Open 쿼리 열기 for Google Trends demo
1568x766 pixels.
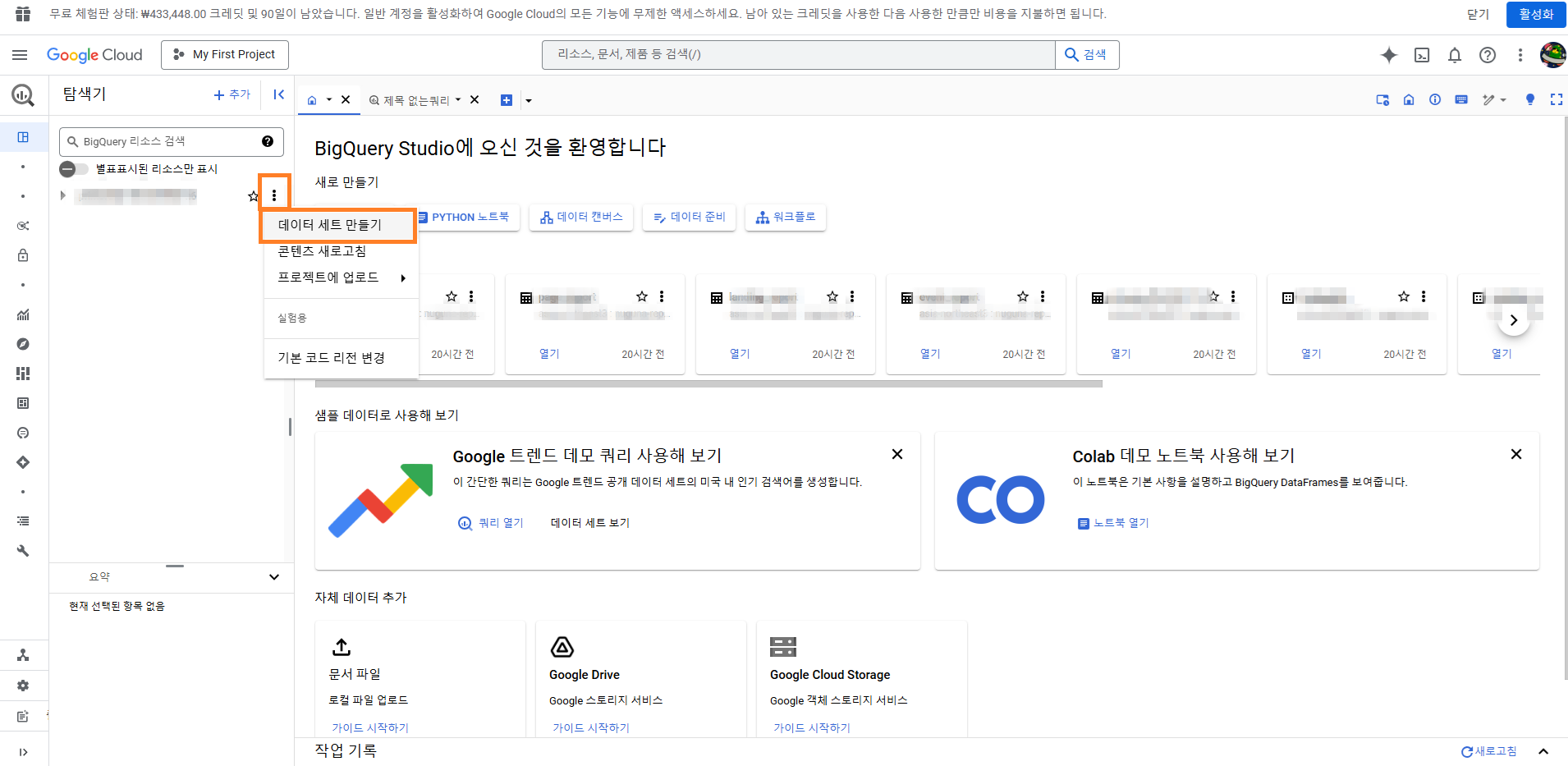click(x=491, y=523)
